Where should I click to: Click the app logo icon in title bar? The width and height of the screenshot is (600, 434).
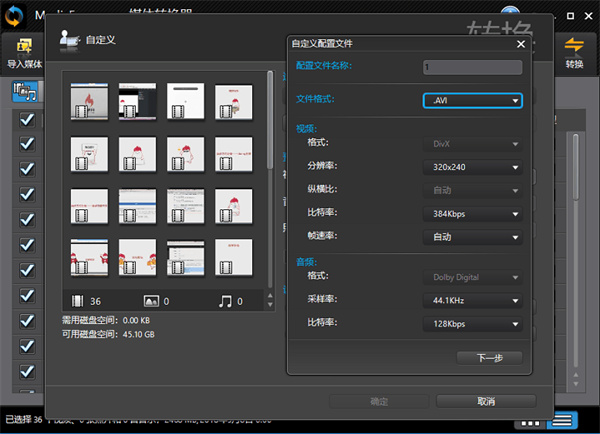coord(14,12)
